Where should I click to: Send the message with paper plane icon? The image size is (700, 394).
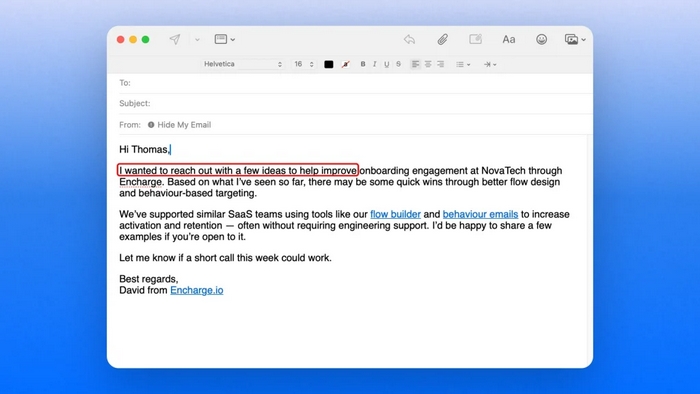point(175,39)
